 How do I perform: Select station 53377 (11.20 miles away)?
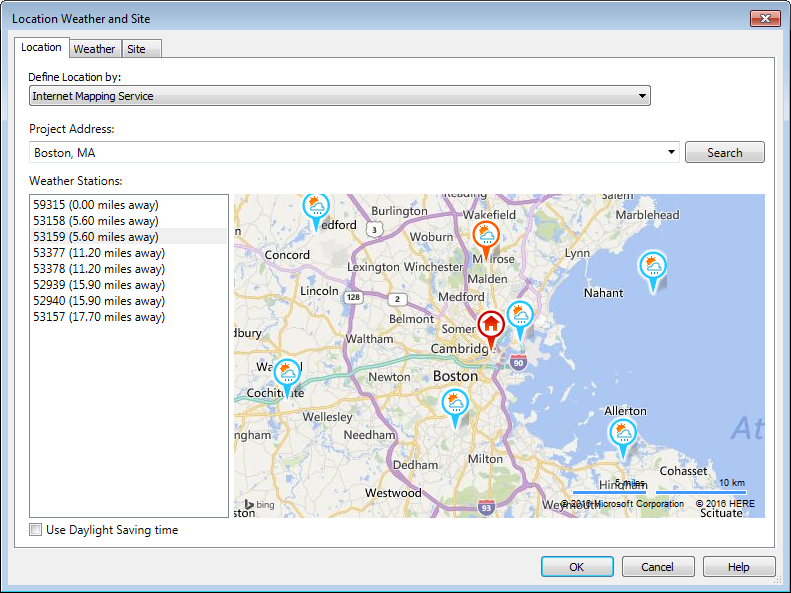tap(129, 253)
